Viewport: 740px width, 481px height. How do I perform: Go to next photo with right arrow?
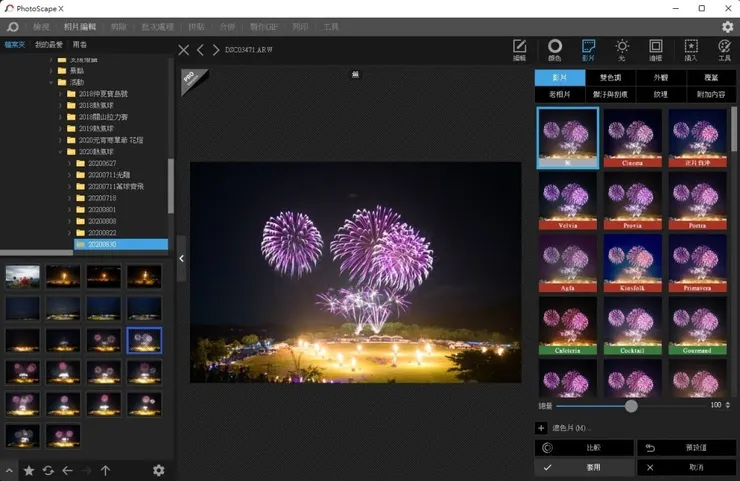tap(216, 49)
